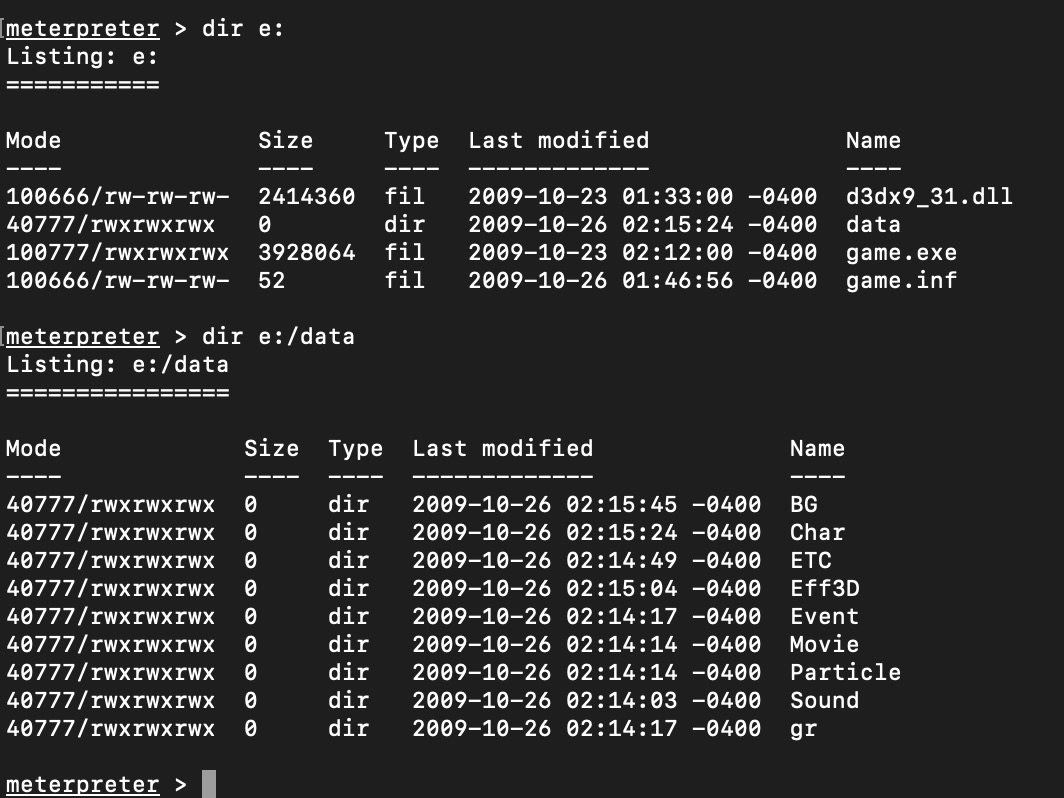Screen dimensions: 1064x798
Task: Click the Sound directory name
Action: (x=825, y=700)
